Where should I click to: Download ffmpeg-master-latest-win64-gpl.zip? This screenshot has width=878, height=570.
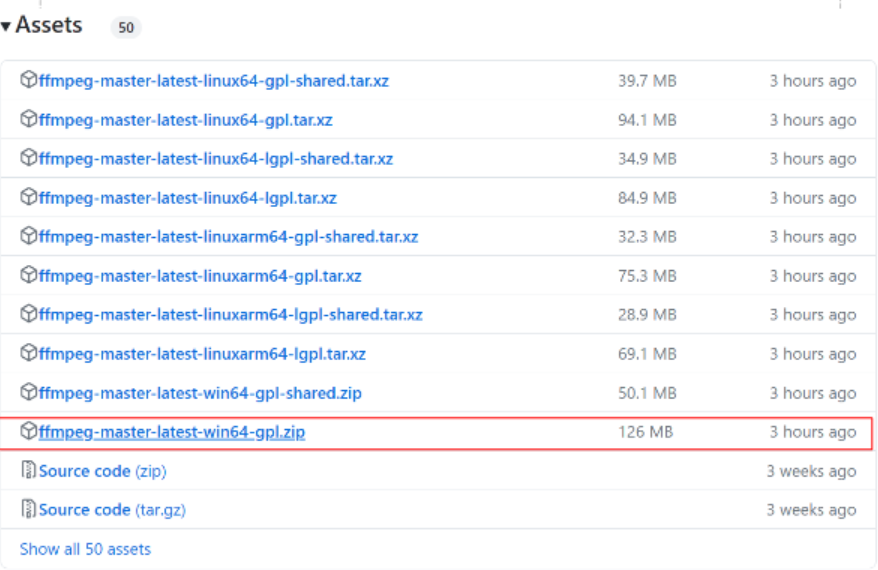172,432
